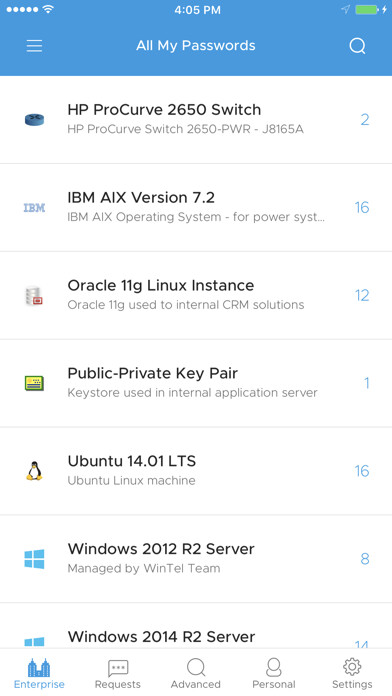Open Windows 2014 R2 Server entry
The image size is (392, 696).
pyautogui.click(x=196, y=626)
